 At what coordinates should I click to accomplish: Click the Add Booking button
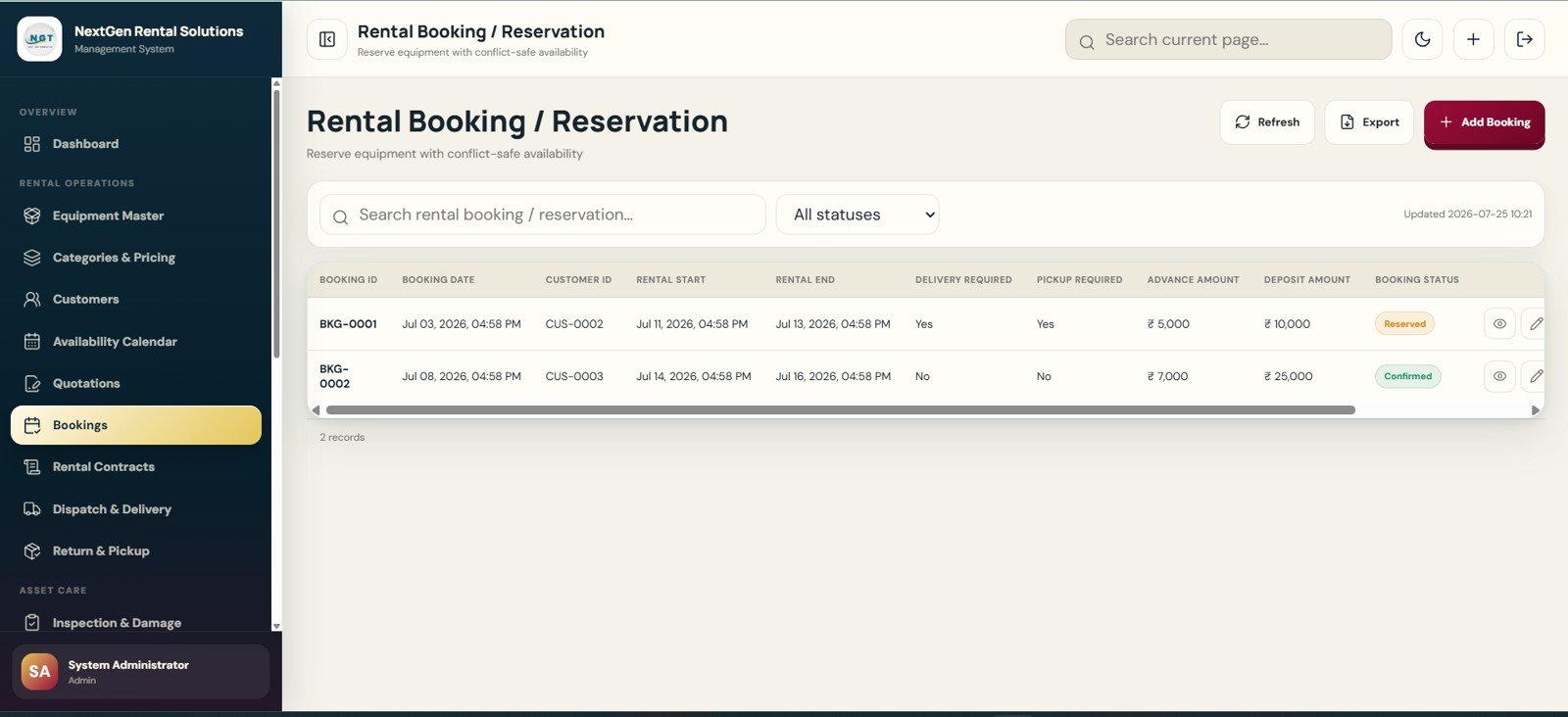coord(1484,123)
